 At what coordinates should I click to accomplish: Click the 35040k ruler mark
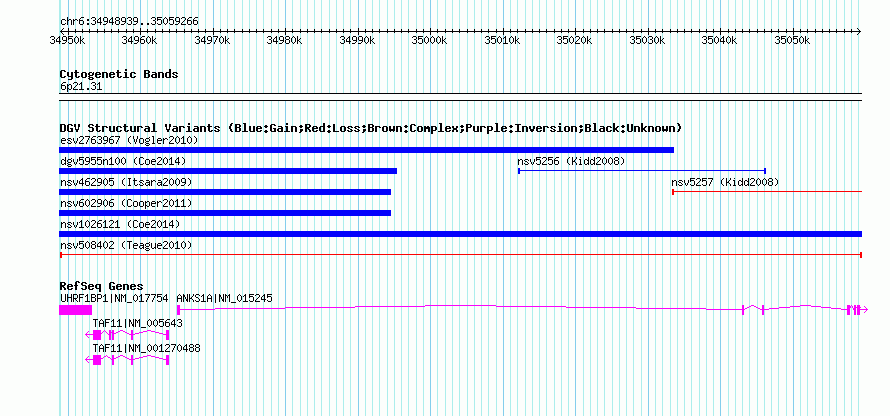[x=720, y=40]
